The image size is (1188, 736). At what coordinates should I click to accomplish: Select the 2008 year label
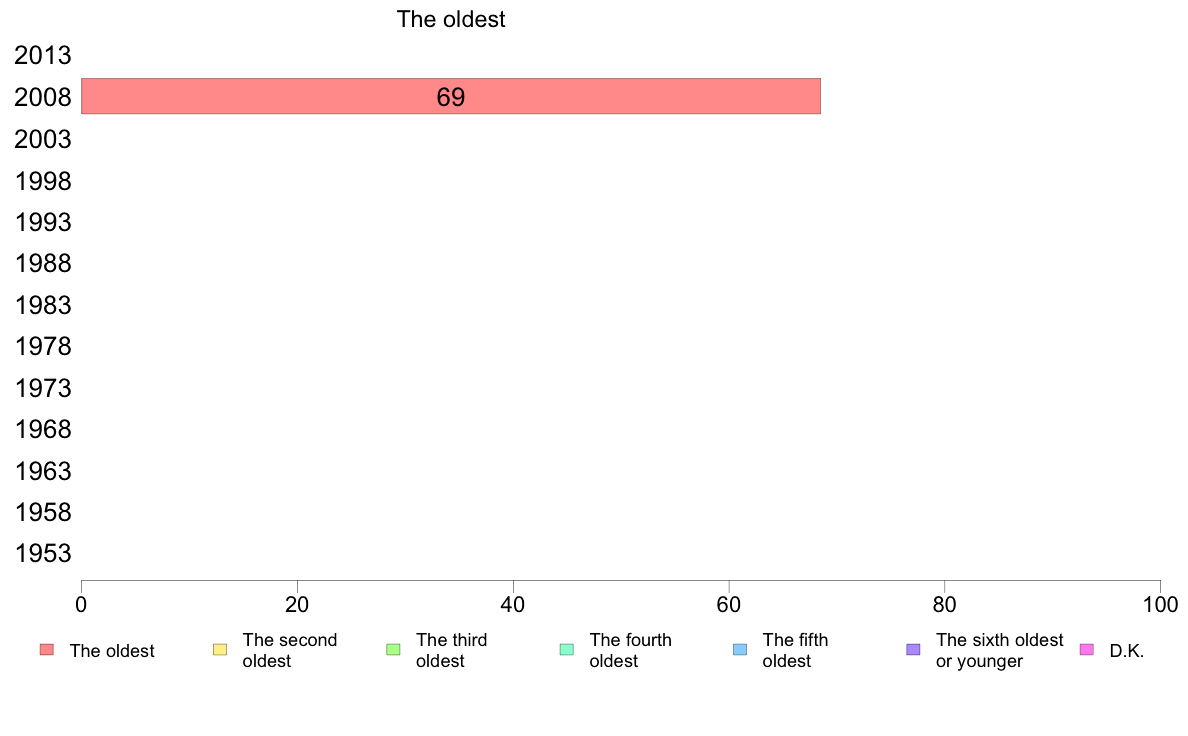tap(42, 97)
